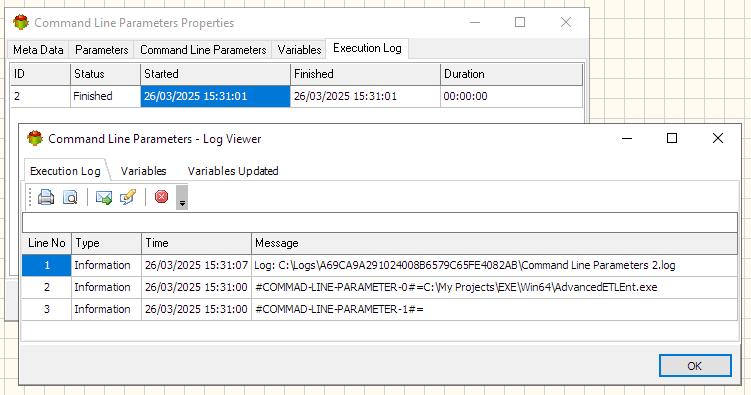751x395 pixels.
Task: Select Line No 3 cell in log
Action: (x=46, y=309)
